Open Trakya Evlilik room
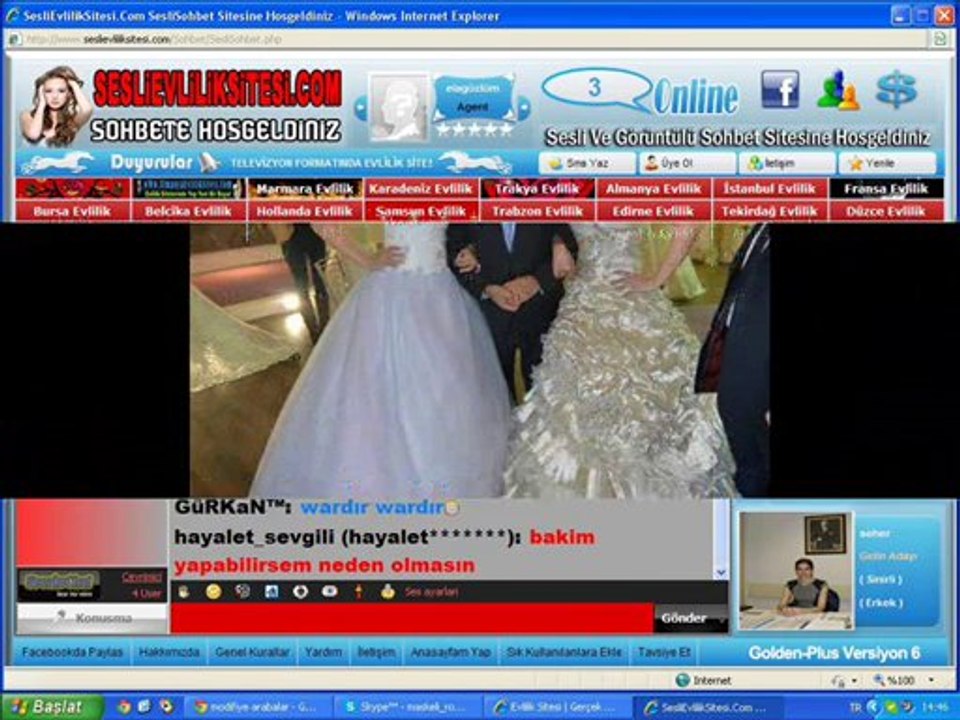This screenshot has width=960, height=720. [537, 189]
